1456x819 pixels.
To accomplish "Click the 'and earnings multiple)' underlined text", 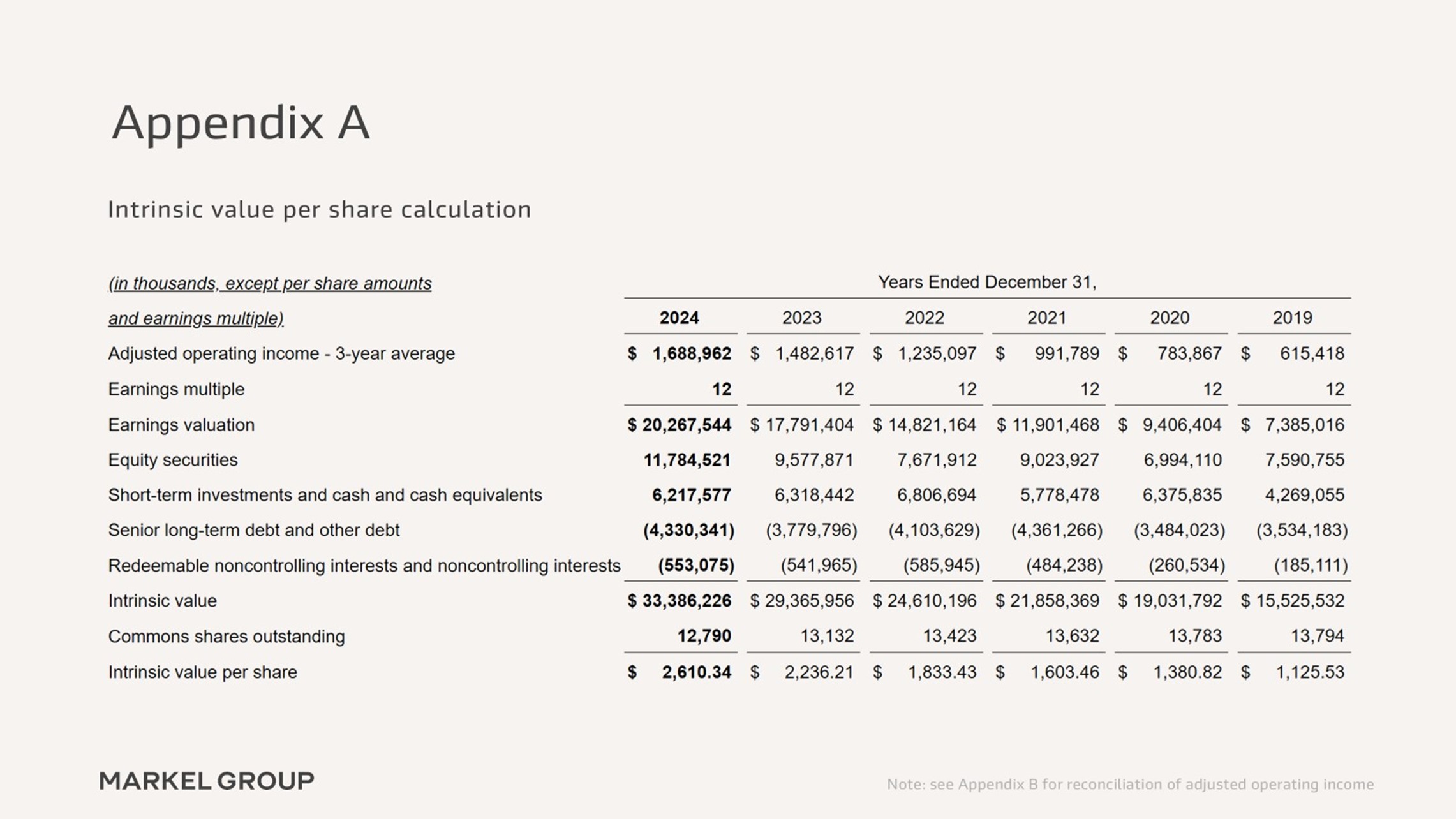I will (196, 318).
